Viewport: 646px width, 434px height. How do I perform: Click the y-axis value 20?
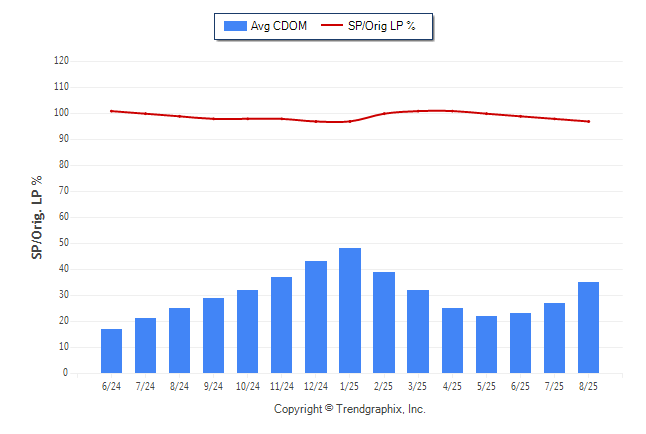tap(64, 321)
